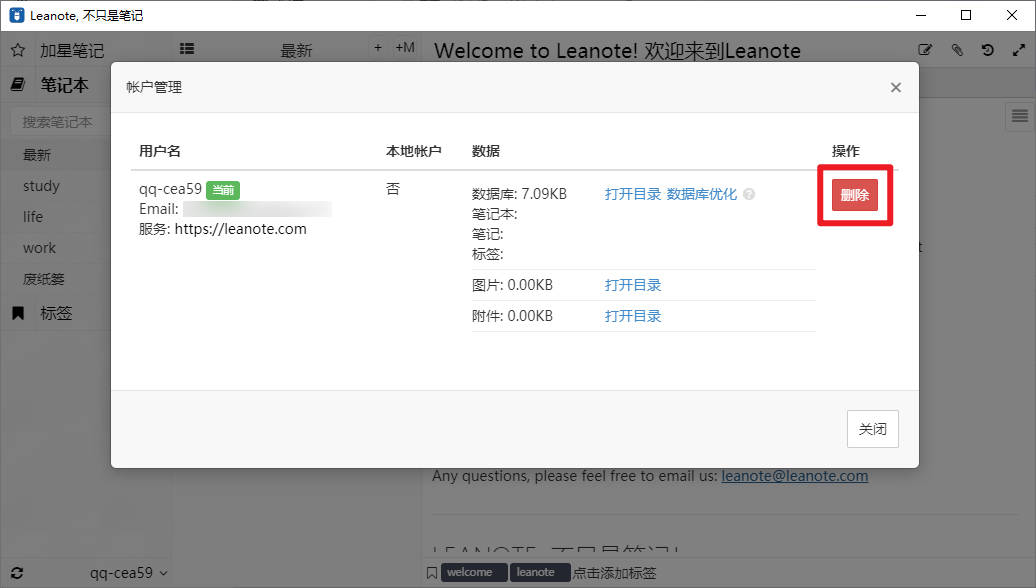
Task: Click the note title Welcome to Leanote
Action: pyautogui.click(x=617, y=51)
